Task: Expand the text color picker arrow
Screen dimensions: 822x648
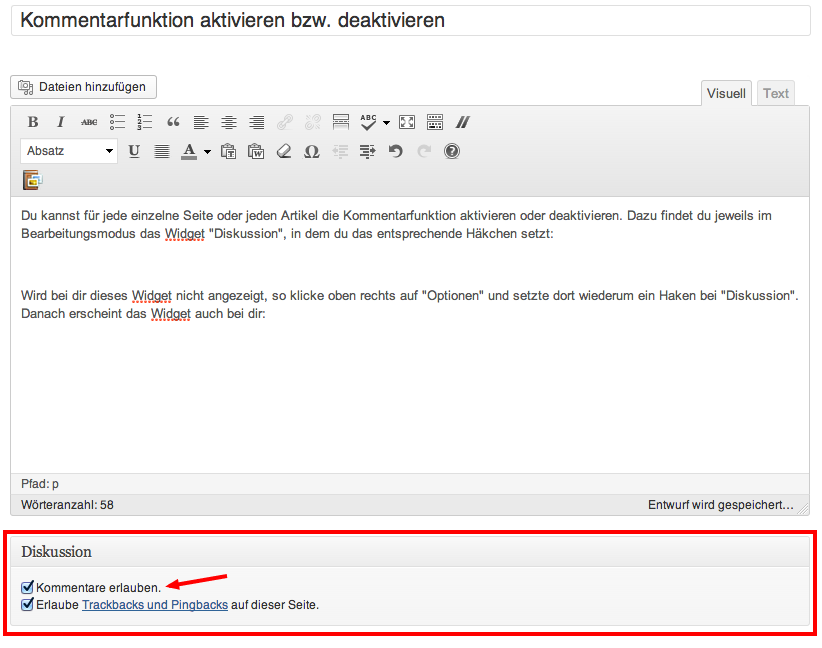Action: pos(207,152)
